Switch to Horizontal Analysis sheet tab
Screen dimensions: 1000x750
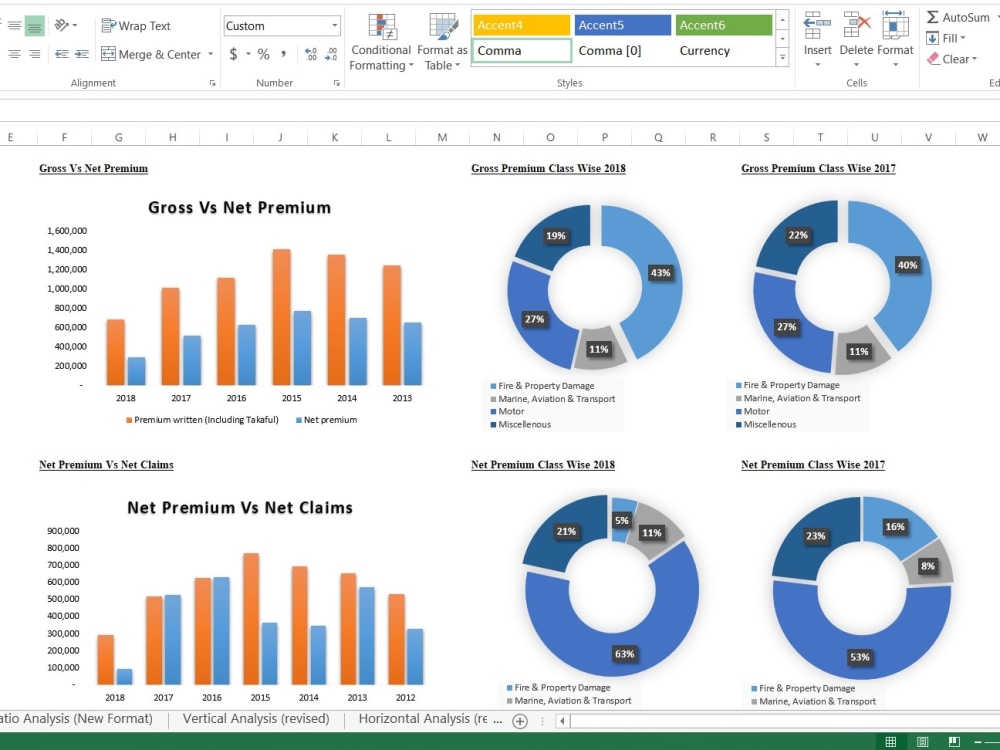click(422, 719)
